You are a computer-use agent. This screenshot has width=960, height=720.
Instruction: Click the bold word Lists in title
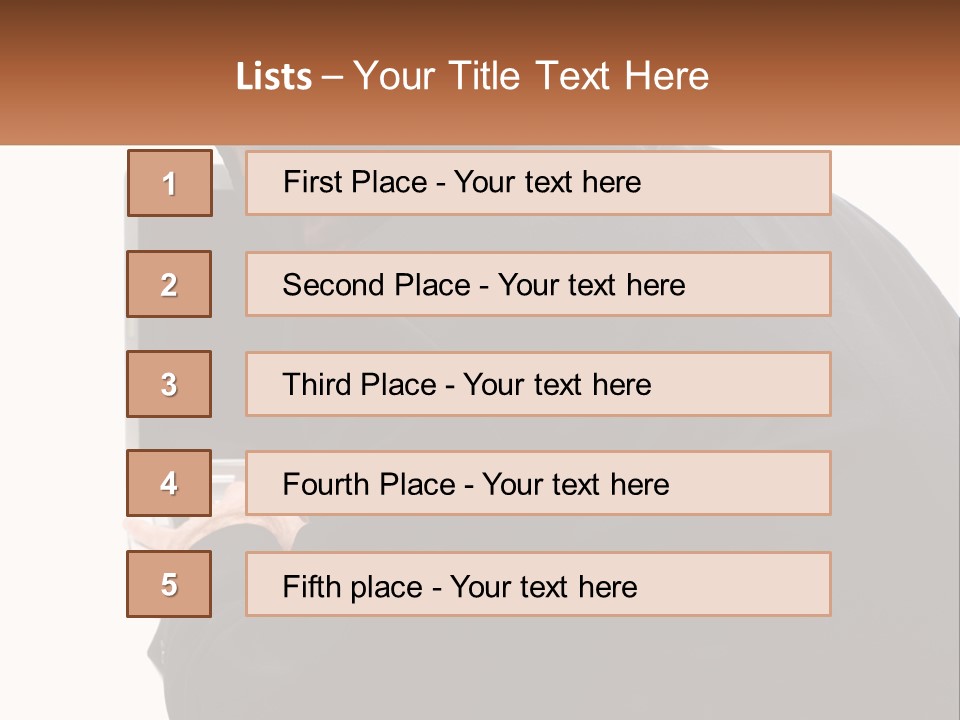coord(273,76)
